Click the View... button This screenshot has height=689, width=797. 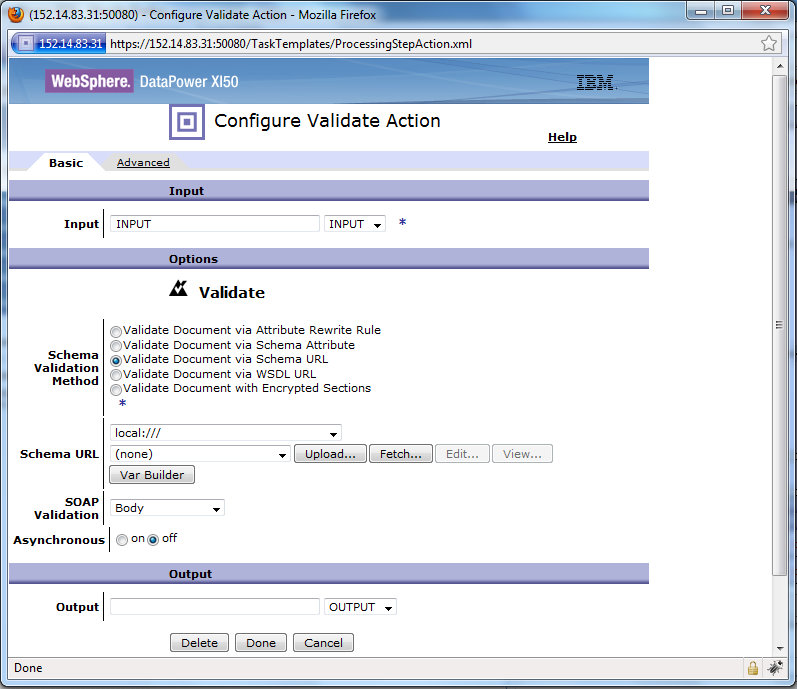tap(522, 454)
